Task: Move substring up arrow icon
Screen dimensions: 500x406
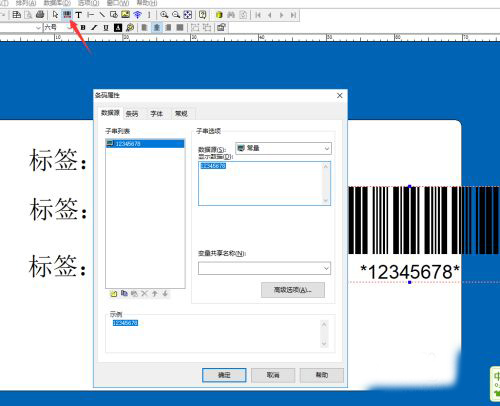Action: (x=155, y=294)
